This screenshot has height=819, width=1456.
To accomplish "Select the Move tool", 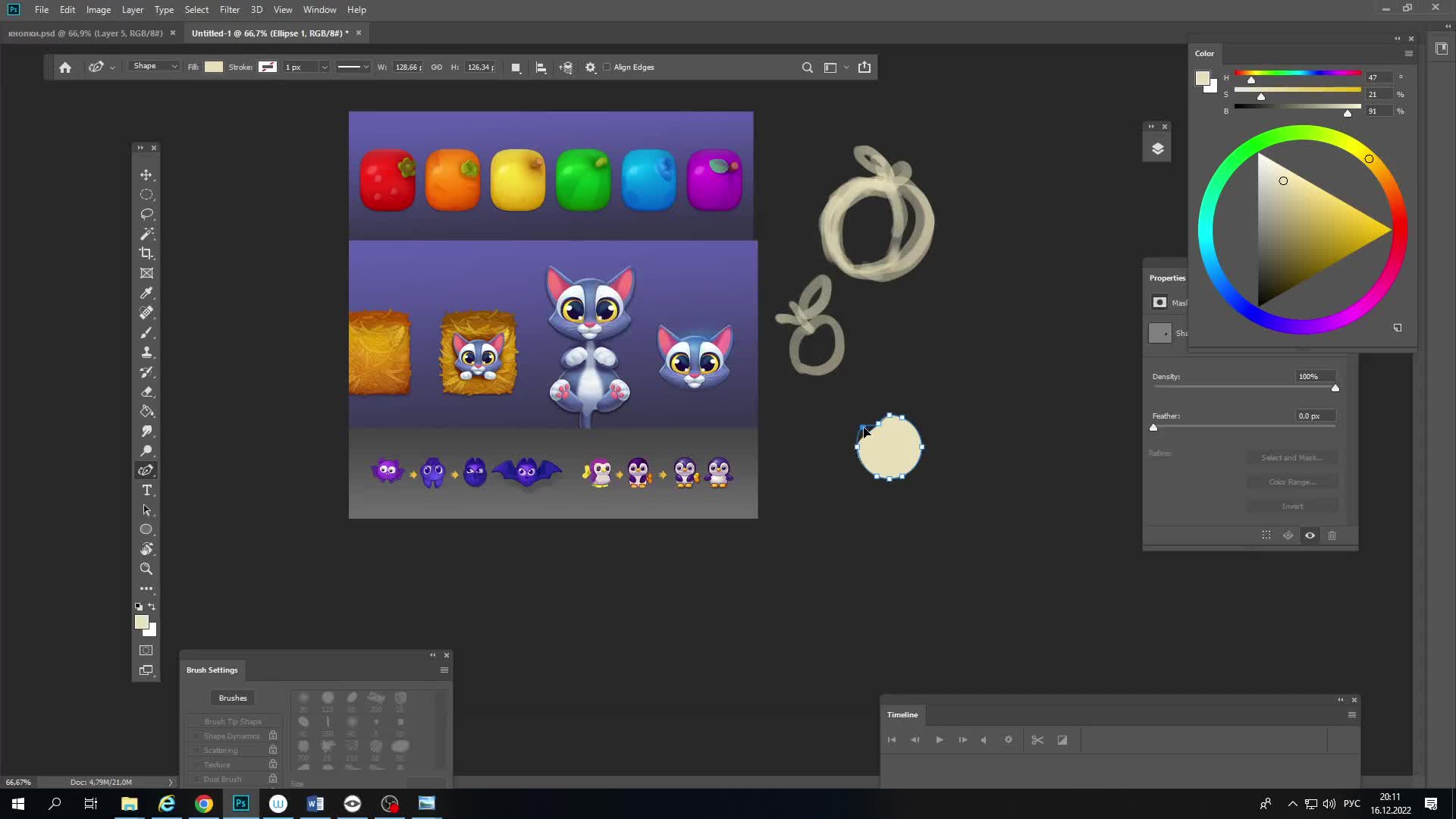I will 146,174.
